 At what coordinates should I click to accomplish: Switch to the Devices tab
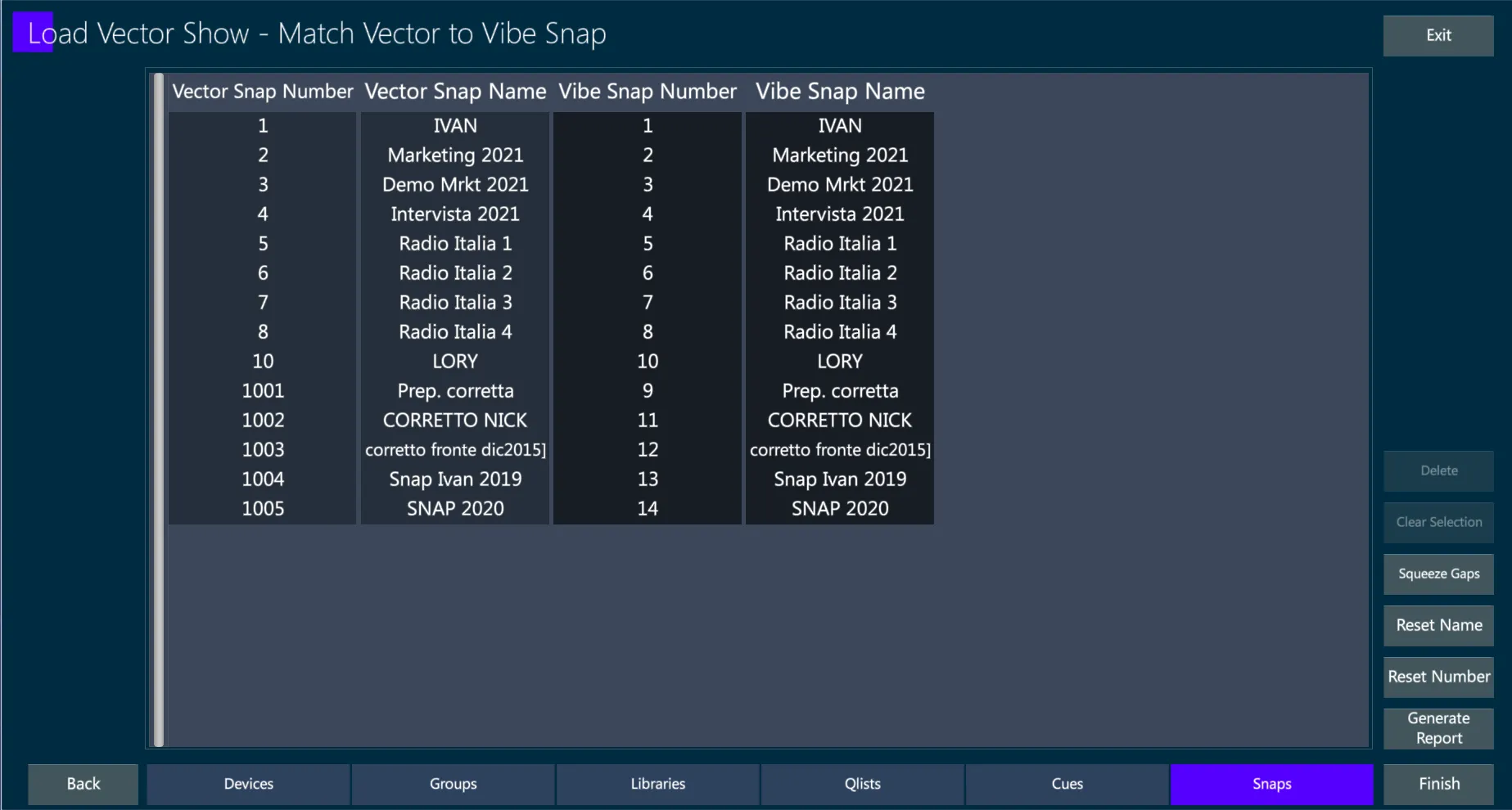[x=249, y=784]
